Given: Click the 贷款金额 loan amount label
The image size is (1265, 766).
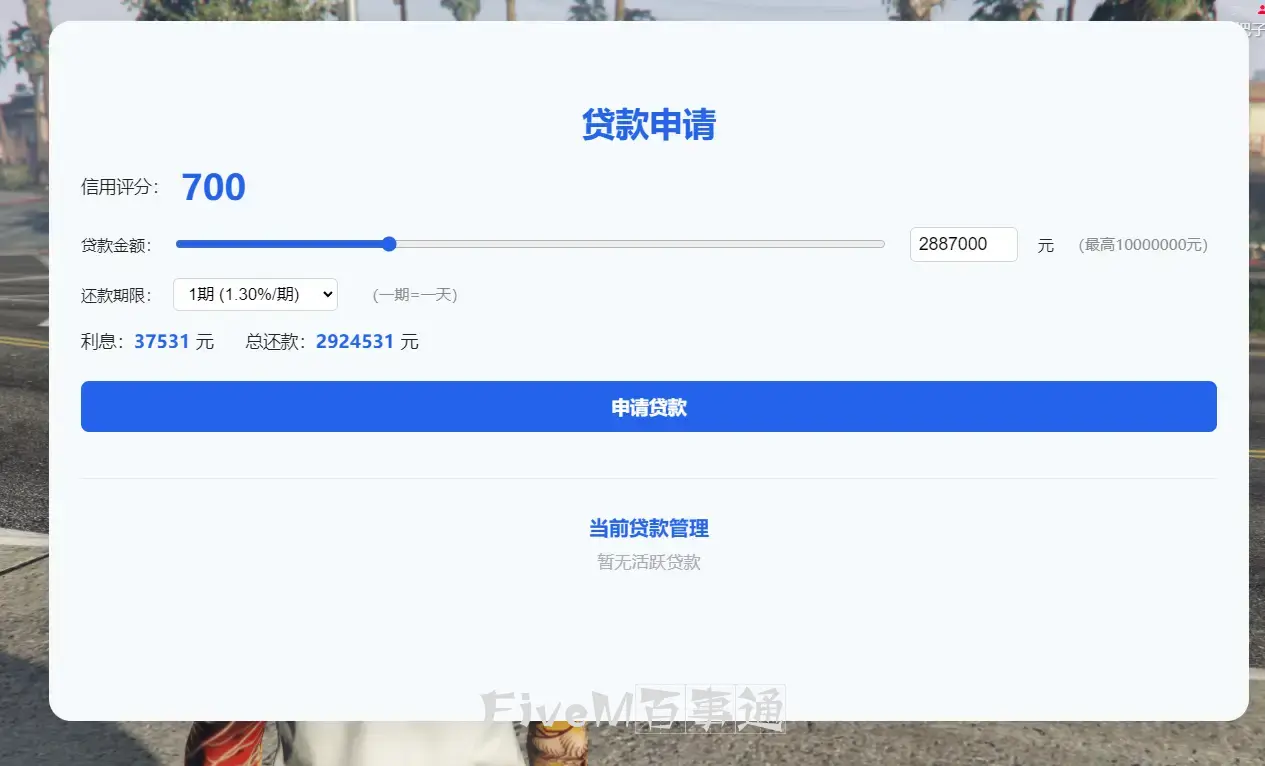Looking at the screenshot, I should click(x=115, y=244).
